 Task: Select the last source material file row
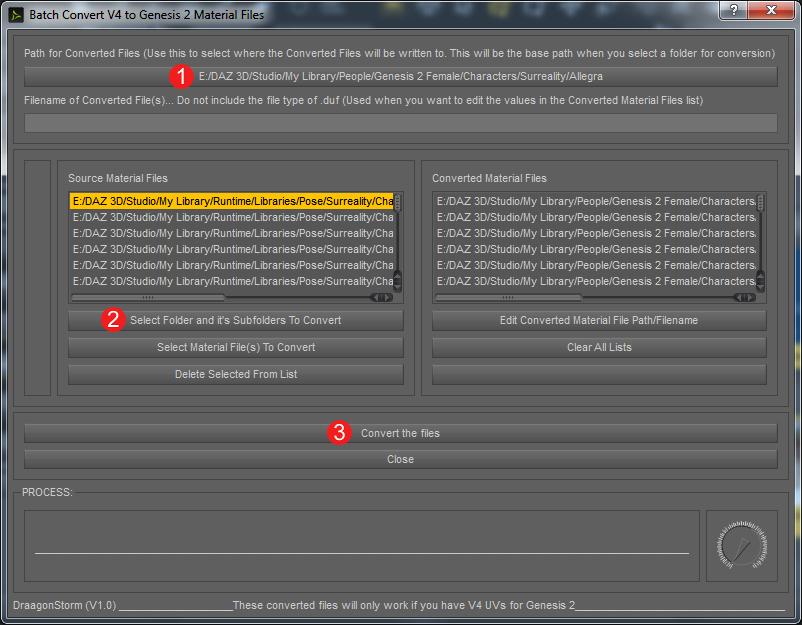click(x=232, y=281)
